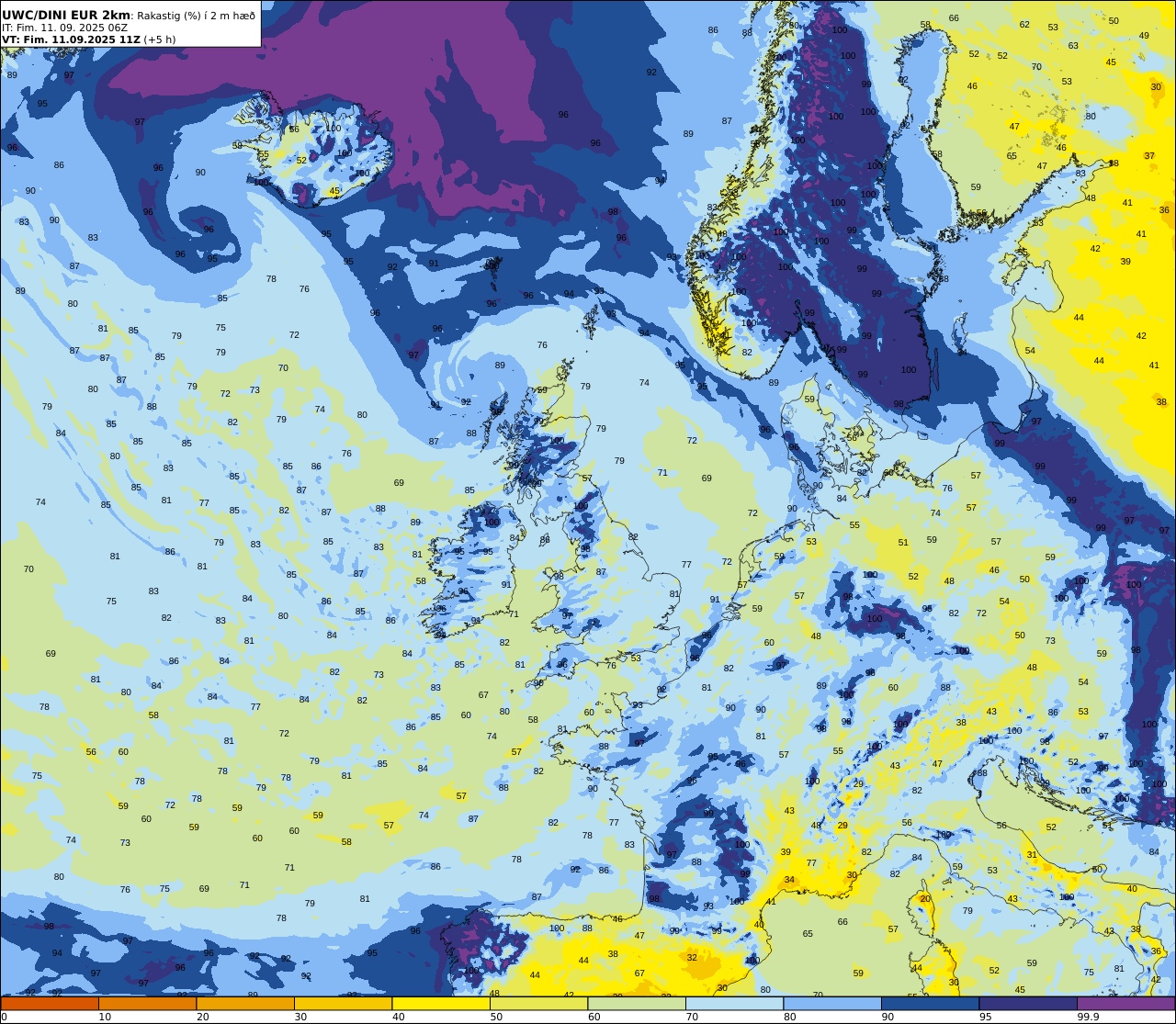The width and height of the screenshot is (1176, 1024).
Task: Pick the 20–30 amber legend segment
Action: click(245, 1004)
